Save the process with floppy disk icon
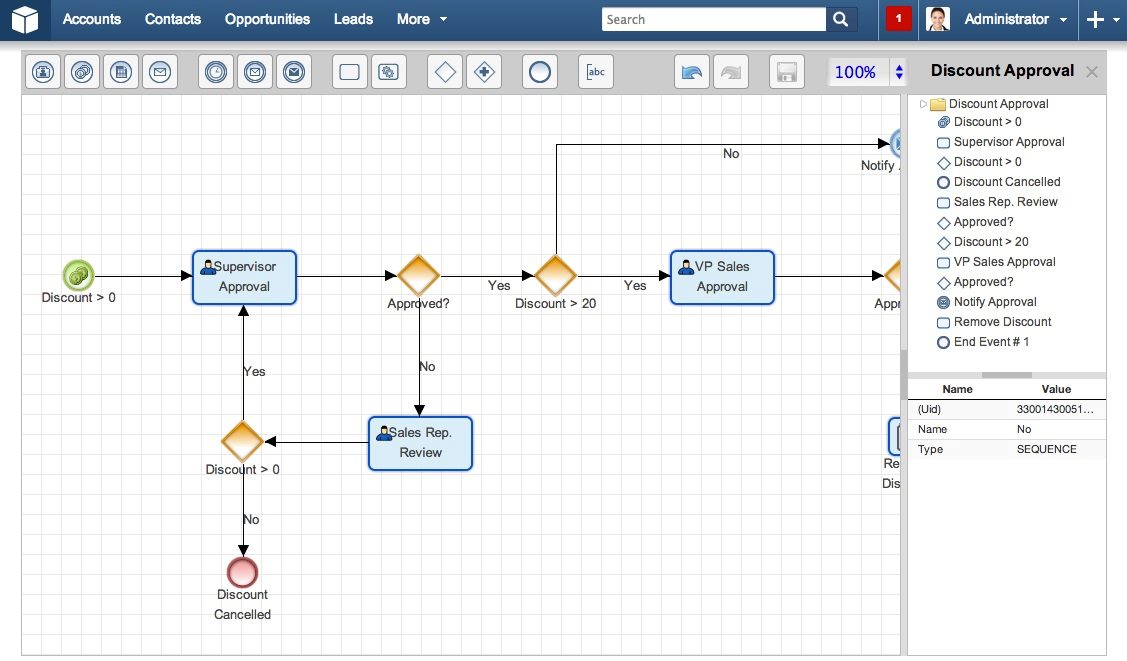Viewport: 1127px width, 661px height. click(786, 72)
